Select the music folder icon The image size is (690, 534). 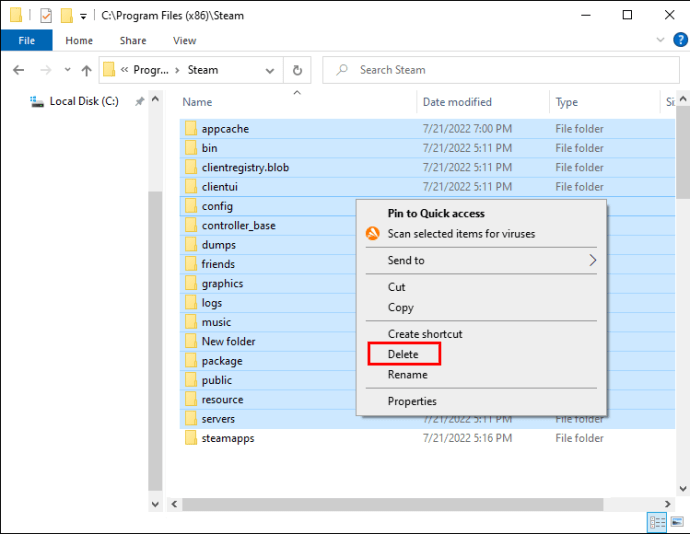pos(191,322)
